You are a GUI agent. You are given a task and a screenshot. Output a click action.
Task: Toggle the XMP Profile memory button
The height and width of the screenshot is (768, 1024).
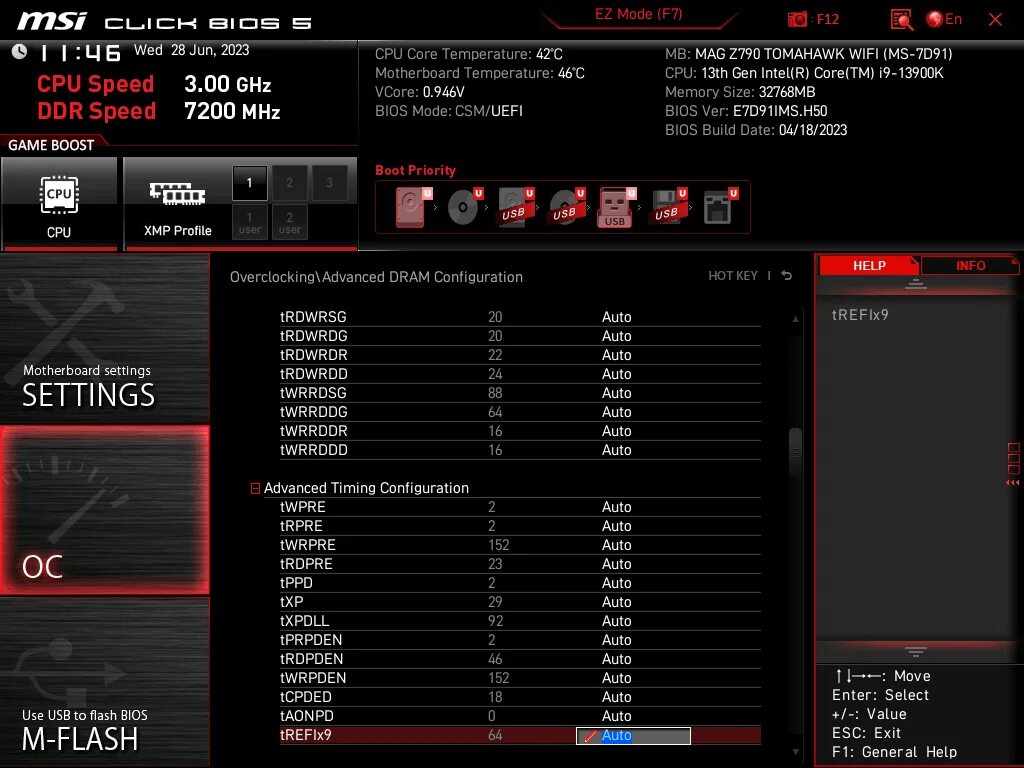click(x=177, y=204)
